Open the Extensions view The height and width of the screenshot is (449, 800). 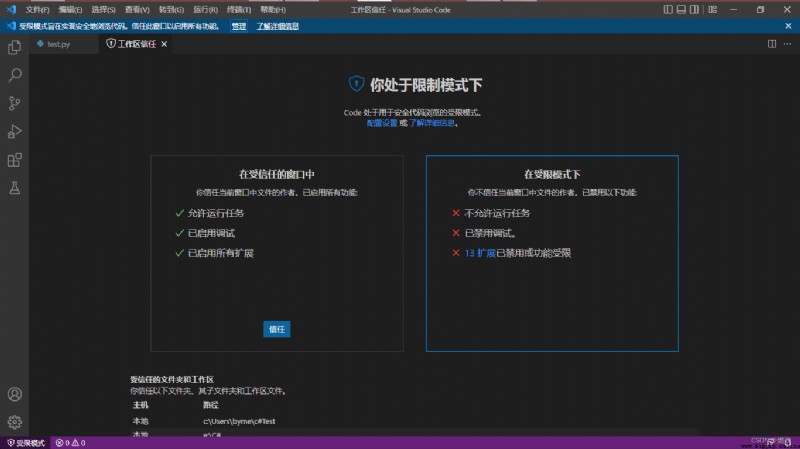(14, 160)
